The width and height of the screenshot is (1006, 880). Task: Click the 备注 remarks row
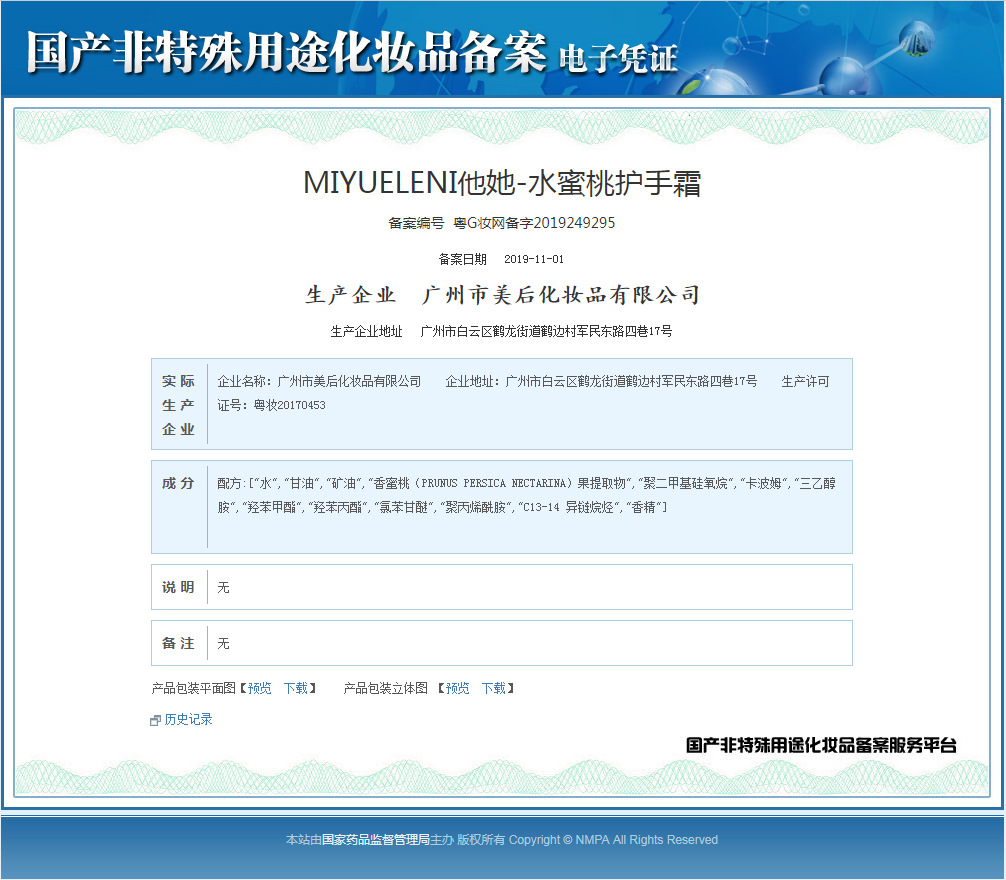[x=500, y=643]
